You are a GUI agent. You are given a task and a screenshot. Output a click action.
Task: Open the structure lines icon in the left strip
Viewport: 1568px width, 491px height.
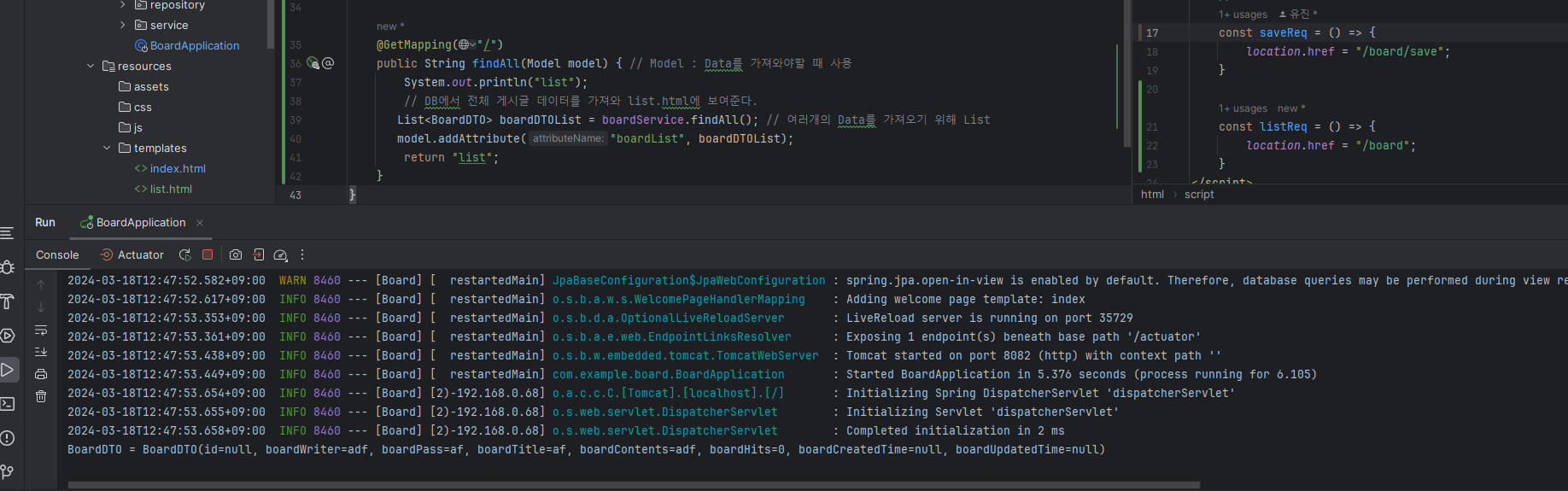[x=8, y=233]
